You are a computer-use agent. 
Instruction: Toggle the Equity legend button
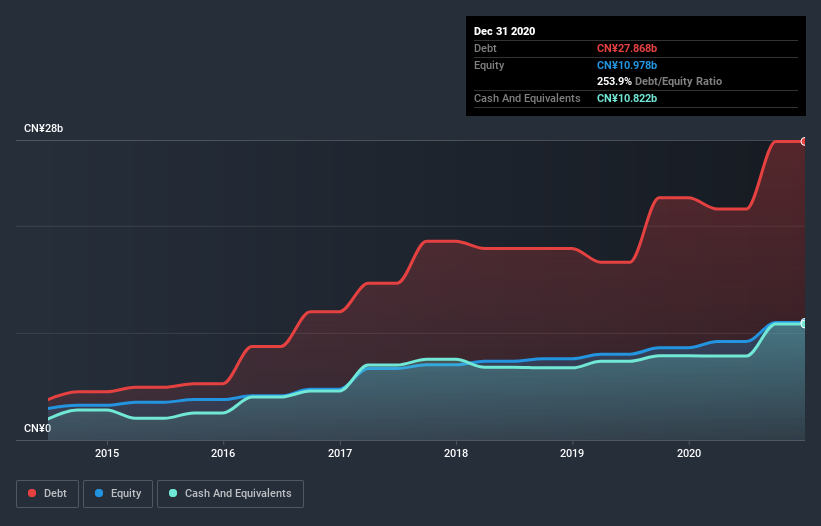pos(118,494)
